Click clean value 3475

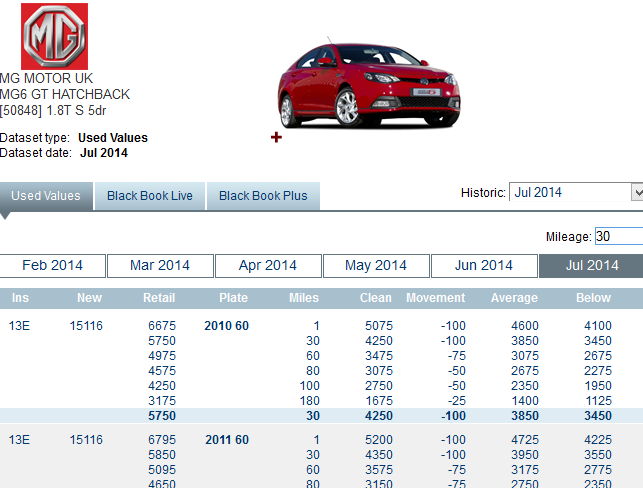pos(379,356)
